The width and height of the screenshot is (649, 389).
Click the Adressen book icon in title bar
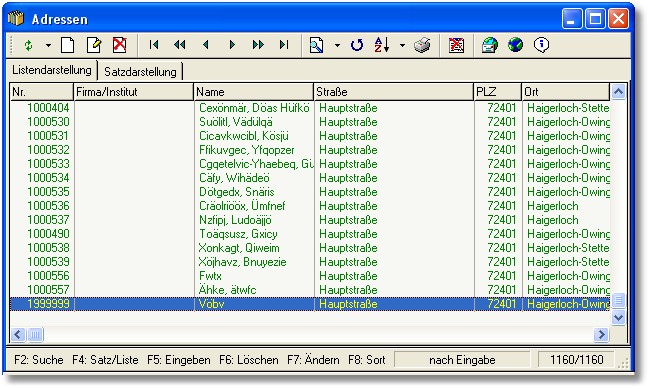16,19
